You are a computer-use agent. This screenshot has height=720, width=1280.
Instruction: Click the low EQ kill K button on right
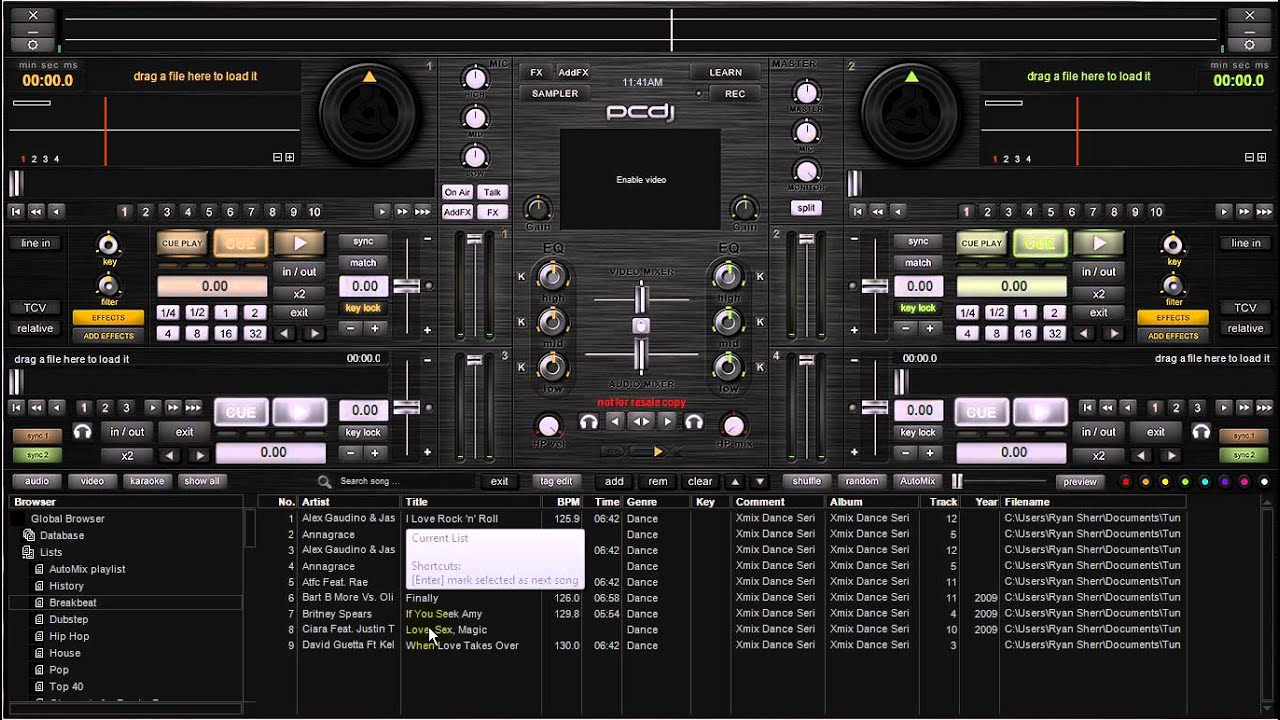coord(761,369)
